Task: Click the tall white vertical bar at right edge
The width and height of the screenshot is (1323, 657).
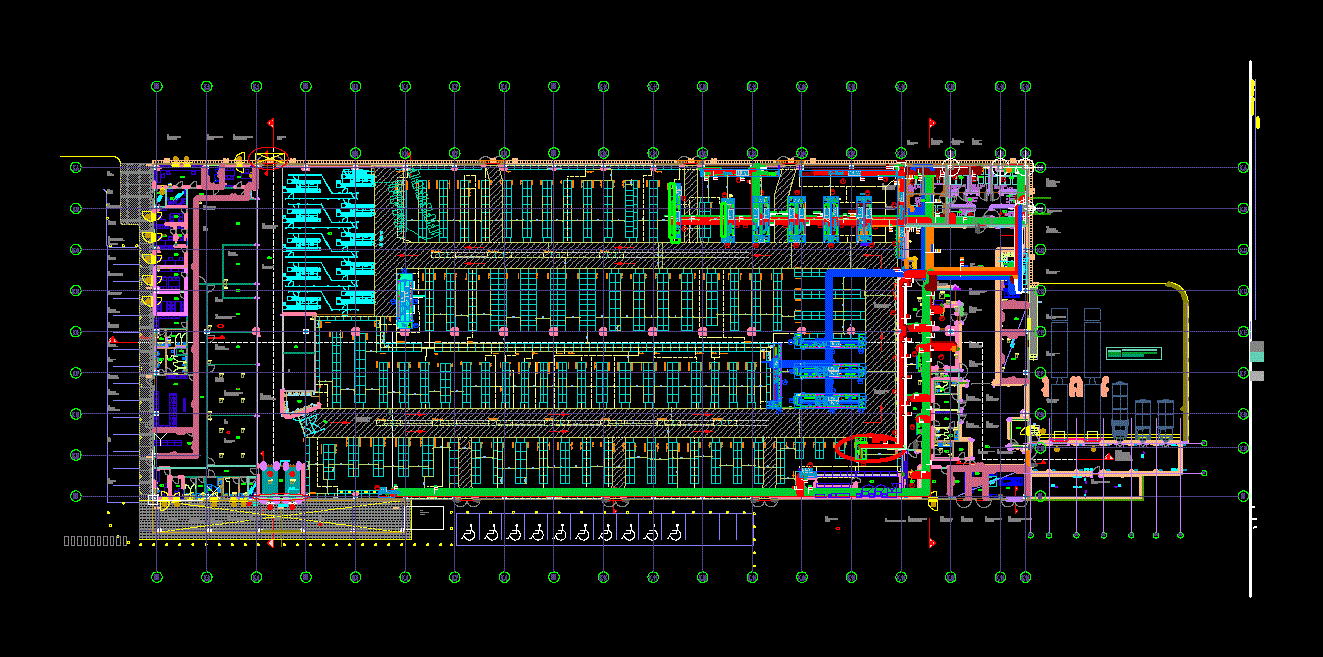Action: (1250, 450)
